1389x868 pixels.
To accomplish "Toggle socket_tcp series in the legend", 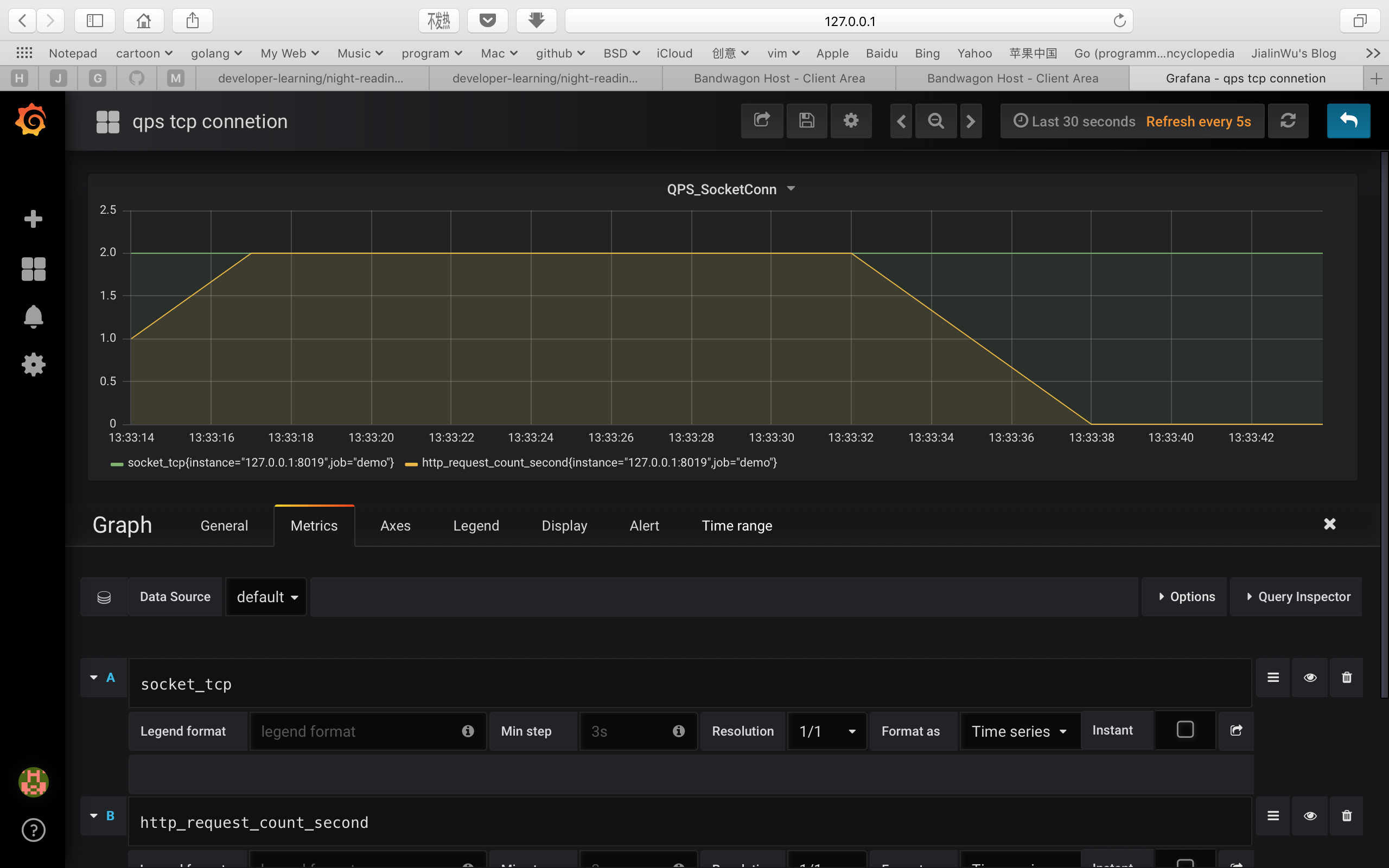I will 260,463.
